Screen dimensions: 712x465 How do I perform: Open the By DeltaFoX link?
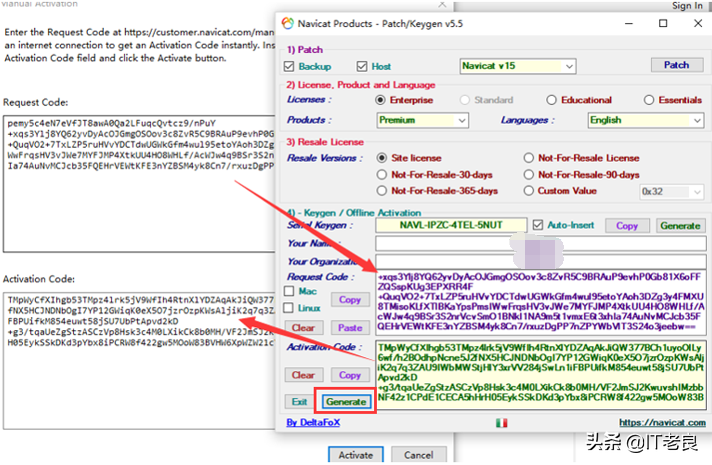(x=313, y=422)
